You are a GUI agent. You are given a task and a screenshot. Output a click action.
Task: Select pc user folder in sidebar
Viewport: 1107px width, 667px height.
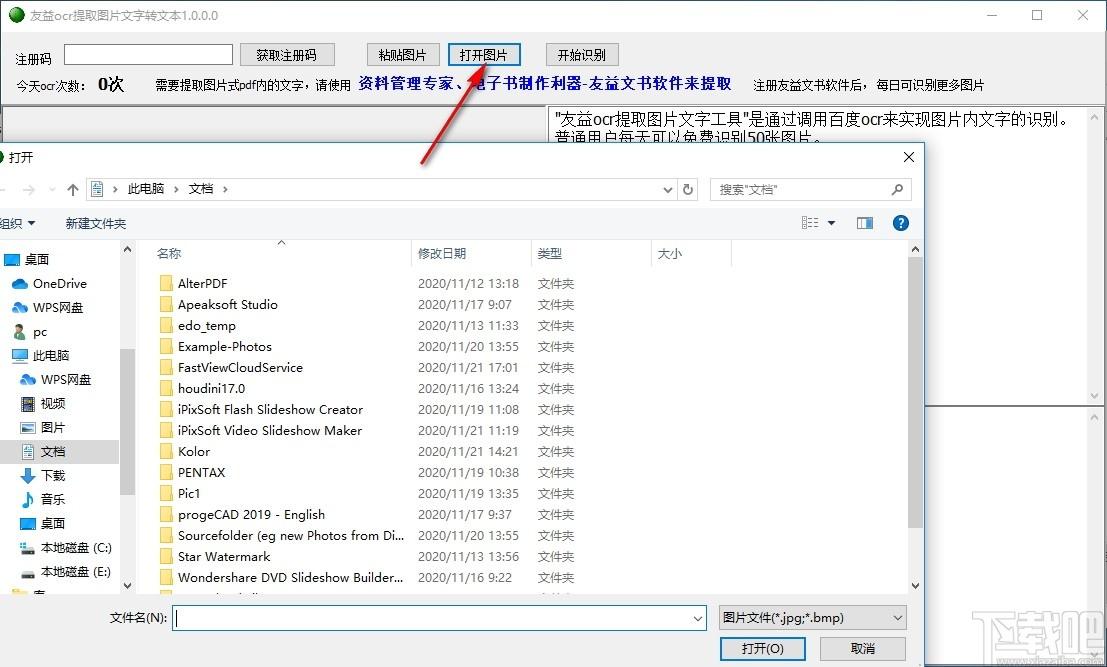pos(30,332)
